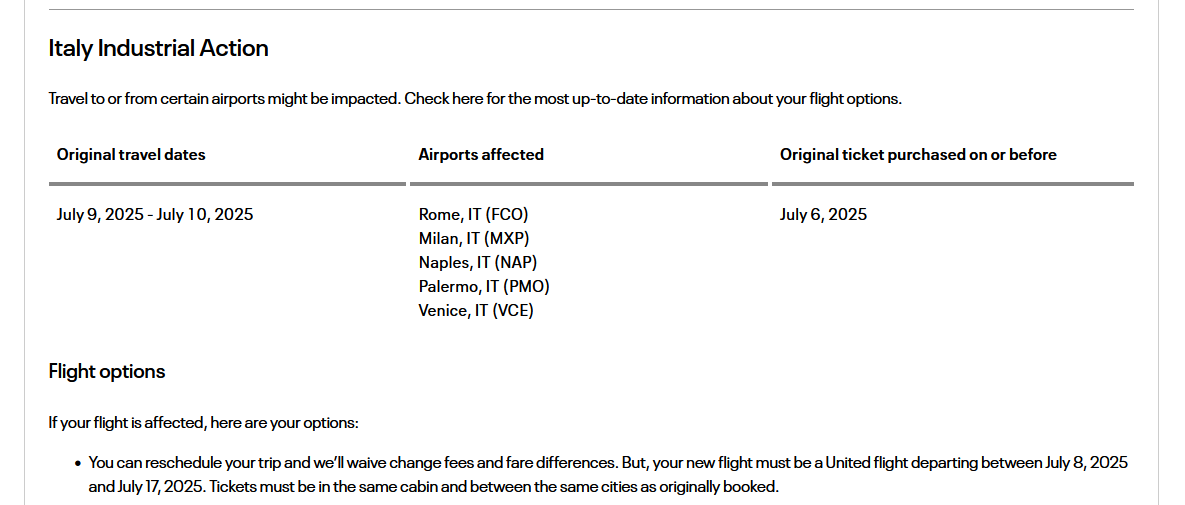The width and height of the screenshot is (1185, 505).
Task: Click the bullet point marker before 'You can reschedule'
Action: (77, 464)
